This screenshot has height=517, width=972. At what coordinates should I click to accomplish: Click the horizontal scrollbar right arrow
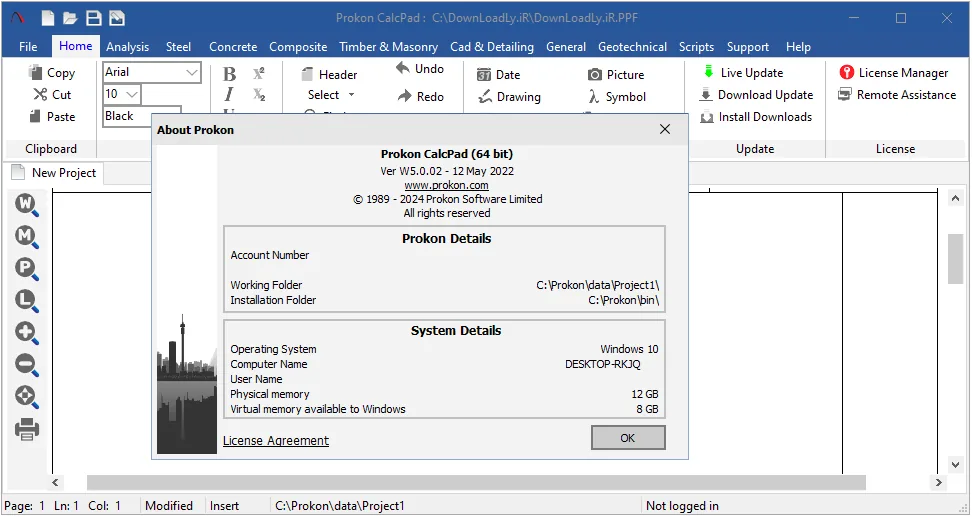point(939,482)
